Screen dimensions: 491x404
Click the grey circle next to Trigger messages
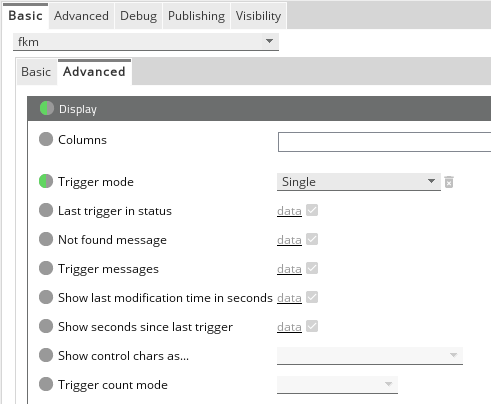coord(46,268)
